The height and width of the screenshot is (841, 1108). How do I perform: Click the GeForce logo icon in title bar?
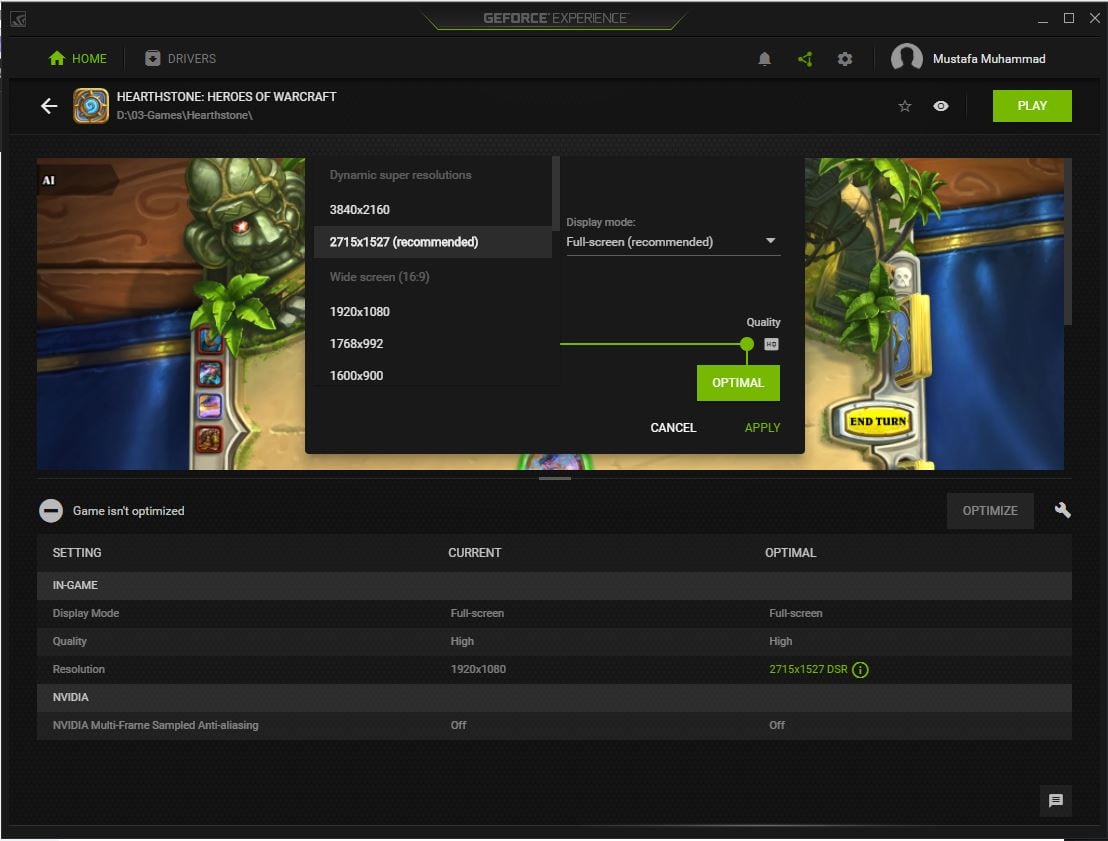[18, 19]
